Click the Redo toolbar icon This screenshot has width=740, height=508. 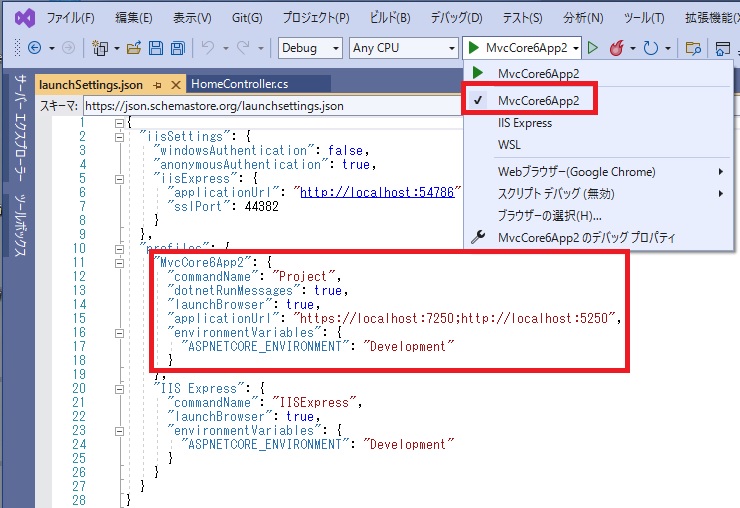244,48
